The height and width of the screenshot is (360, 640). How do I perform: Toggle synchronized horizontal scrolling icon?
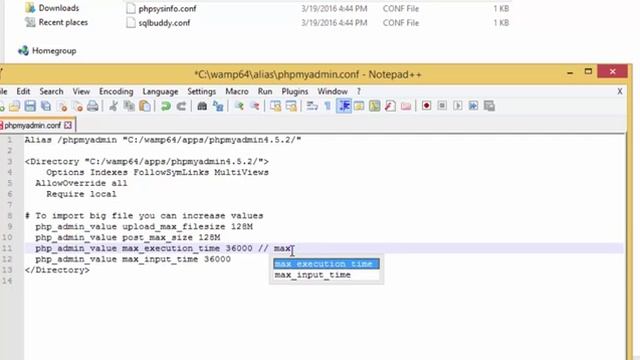click(291, 107)
